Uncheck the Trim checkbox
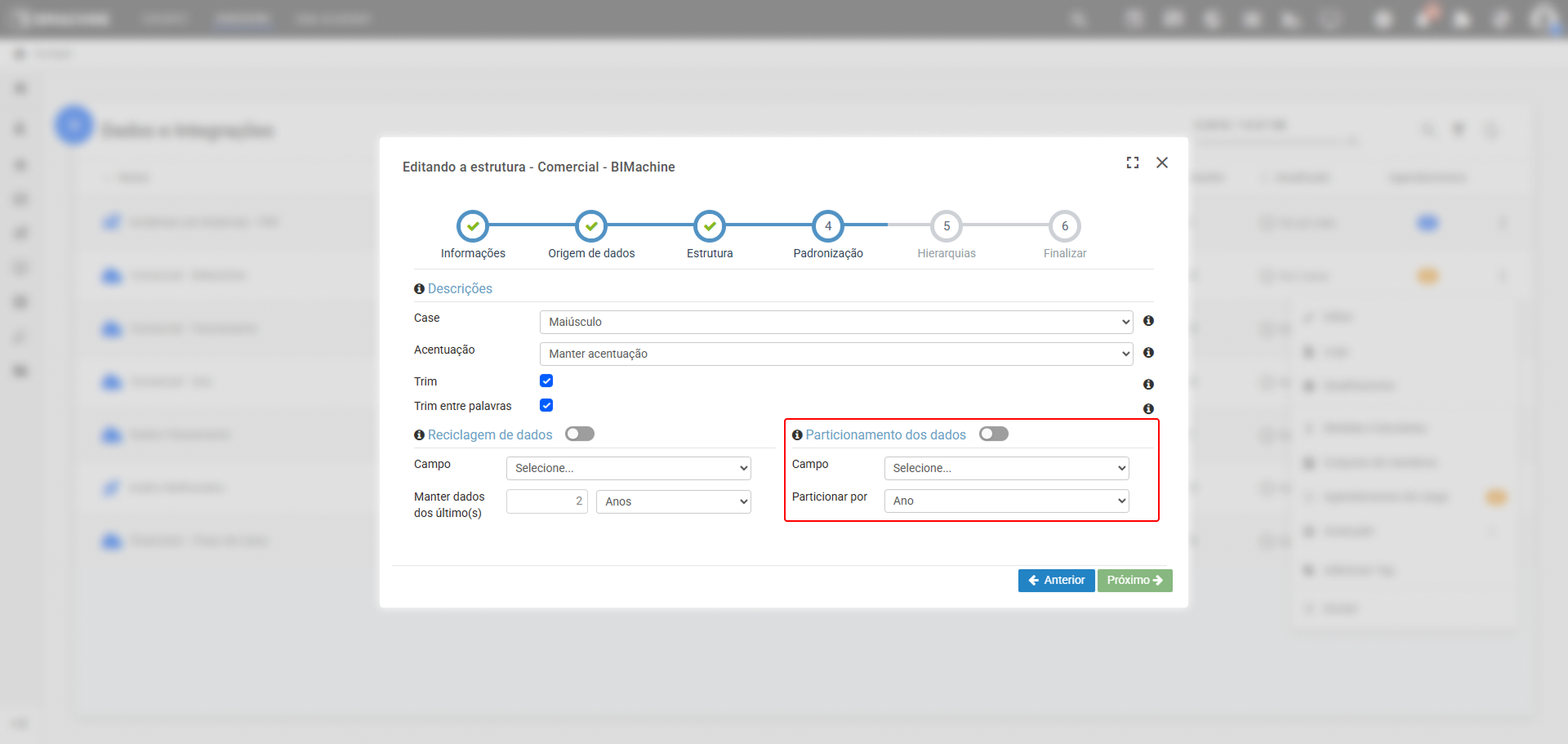Image resolution: width=1568 pixels, height=744 pixels. click(x=546, y=381)
